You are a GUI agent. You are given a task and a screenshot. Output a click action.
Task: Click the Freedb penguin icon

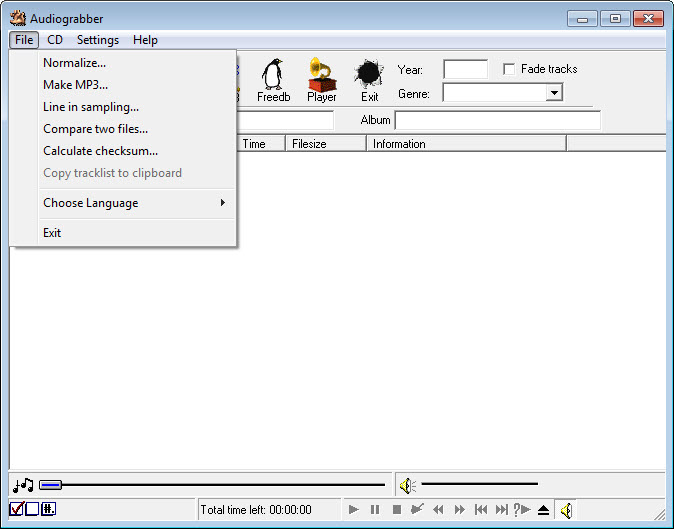(273, 80)
